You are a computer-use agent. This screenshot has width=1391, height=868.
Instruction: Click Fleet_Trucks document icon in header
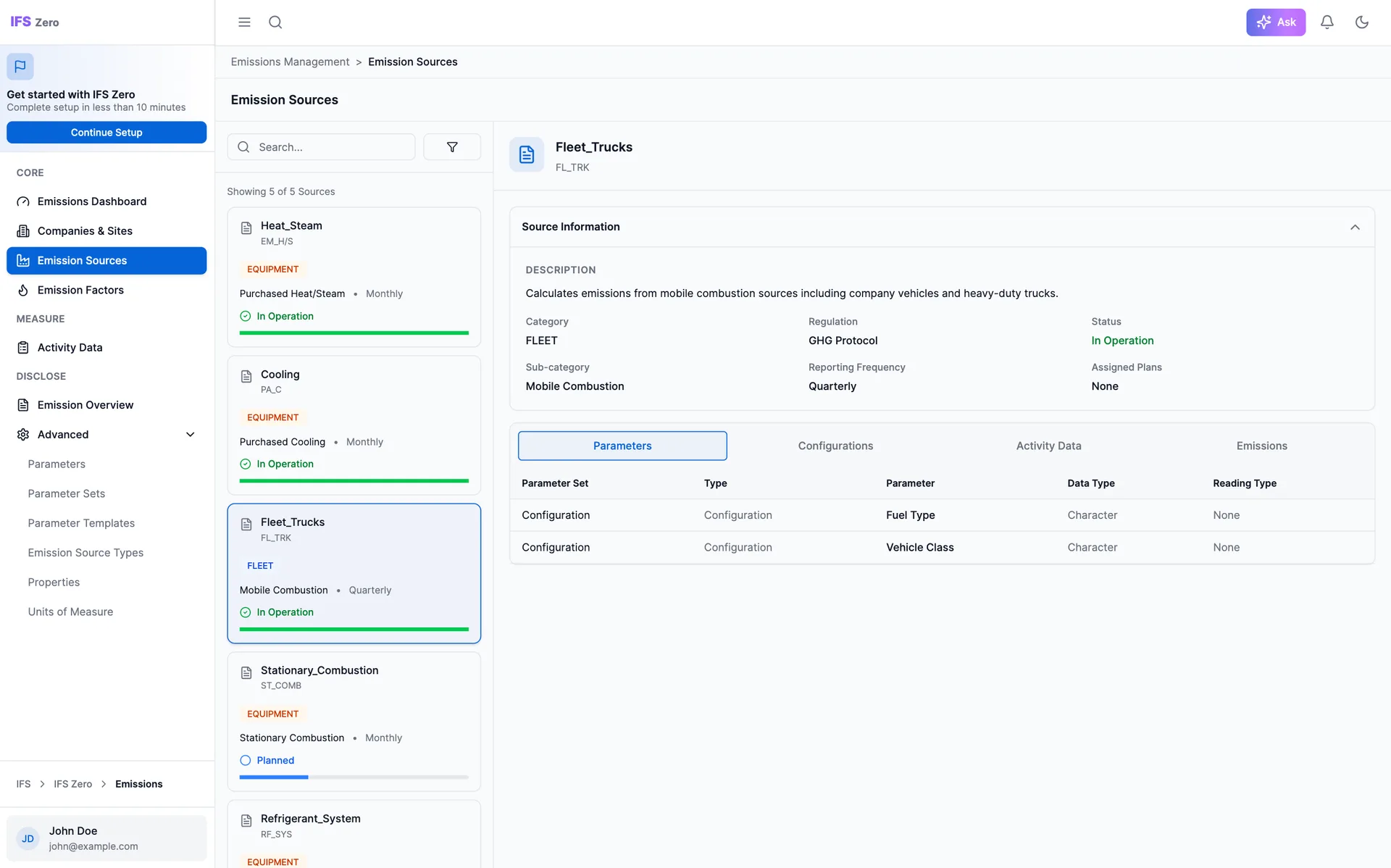[527, 154]
